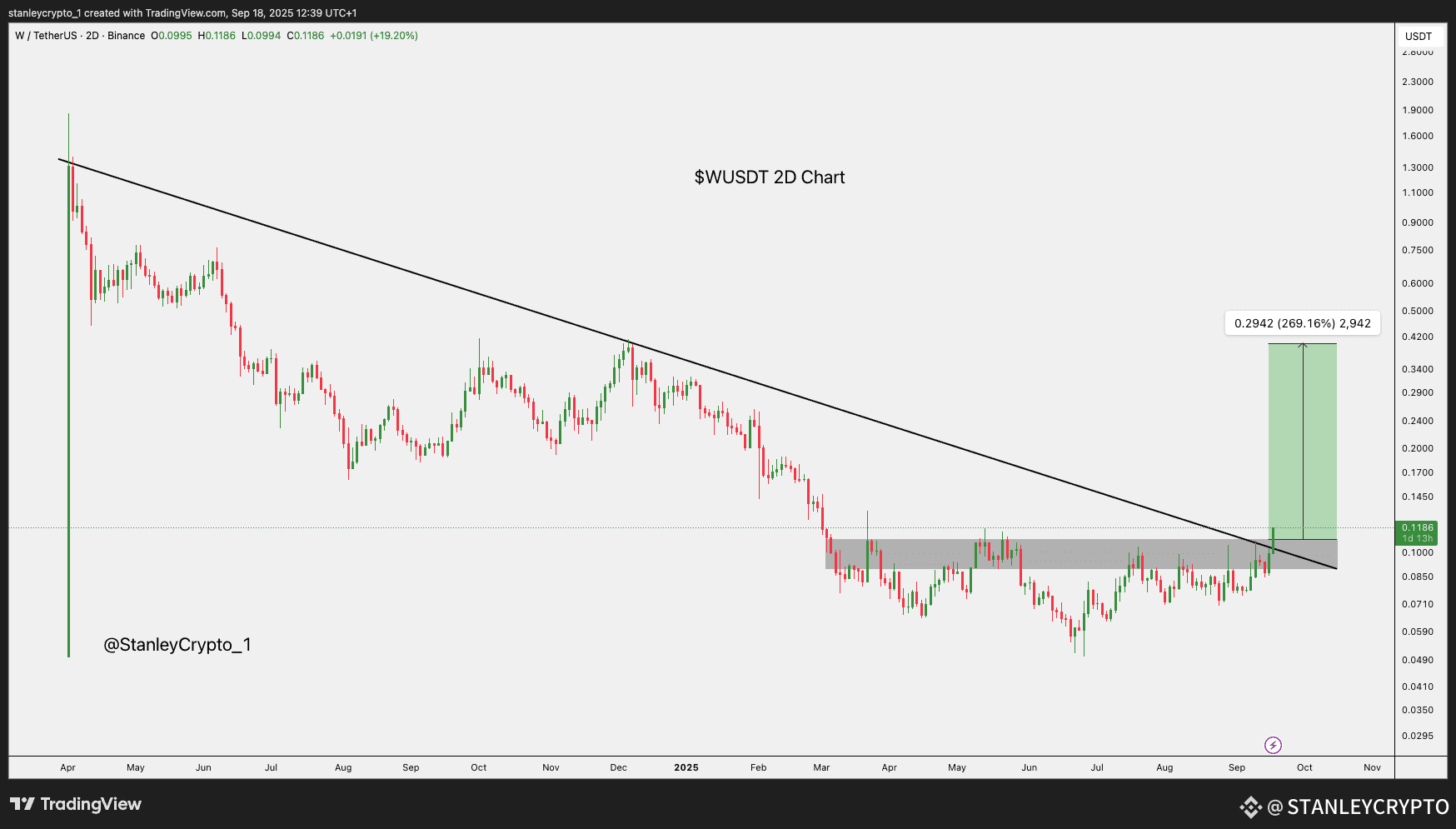This screenshot has height=829, width=1456.
Task: Click the Dec label on the time axis
Action: pyautogui.click(x=618, y=767)
